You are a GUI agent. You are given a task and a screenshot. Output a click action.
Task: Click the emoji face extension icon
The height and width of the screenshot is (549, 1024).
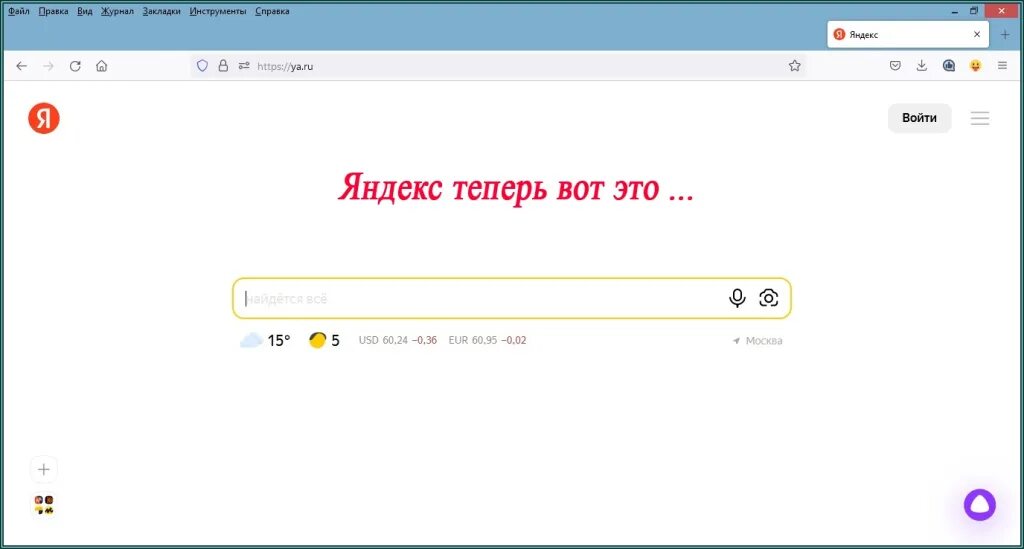975,65
